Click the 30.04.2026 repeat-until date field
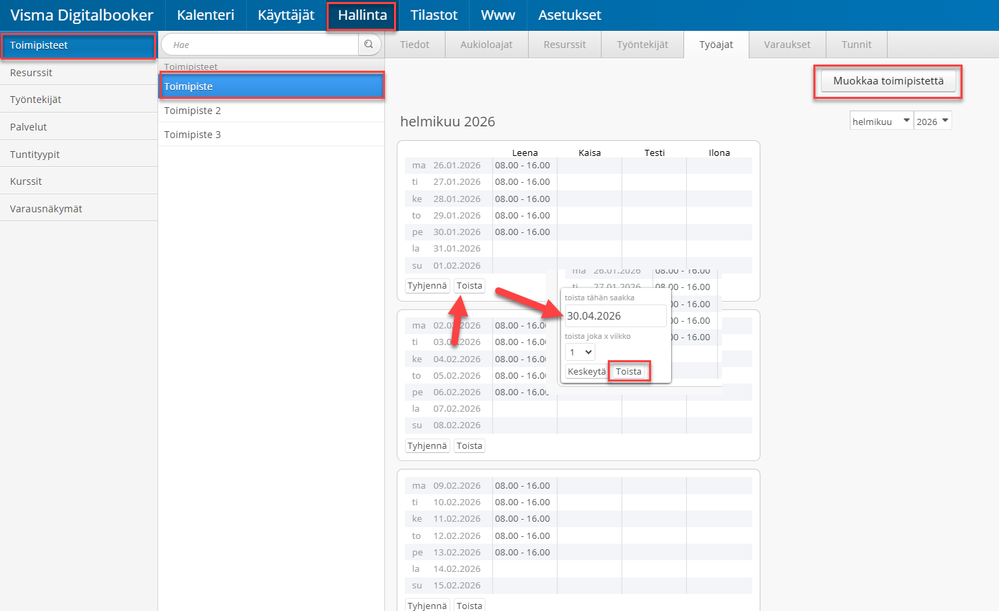 coord(615,315)
